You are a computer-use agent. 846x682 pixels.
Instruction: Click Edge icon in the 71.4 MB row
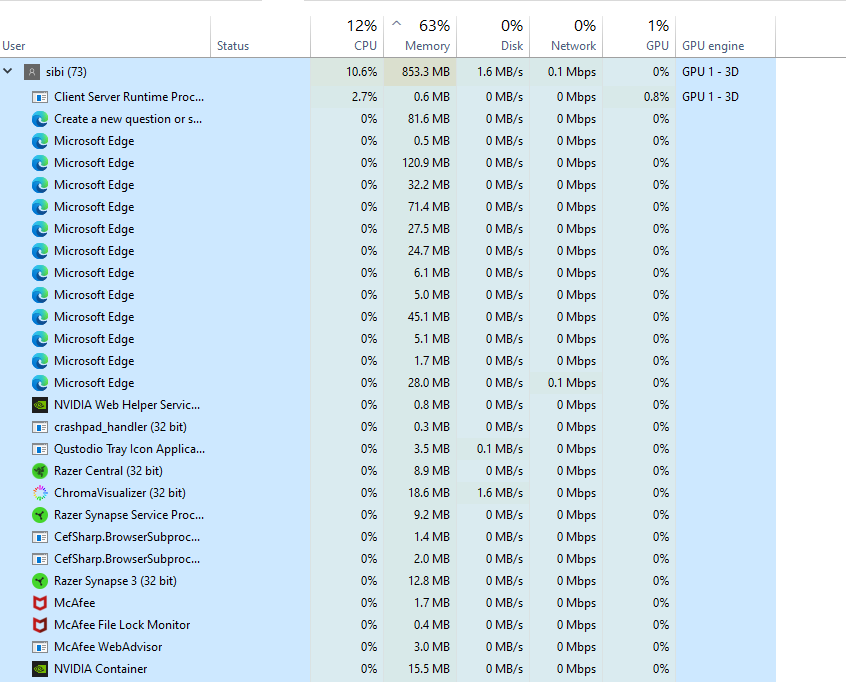tap(40, 207)
